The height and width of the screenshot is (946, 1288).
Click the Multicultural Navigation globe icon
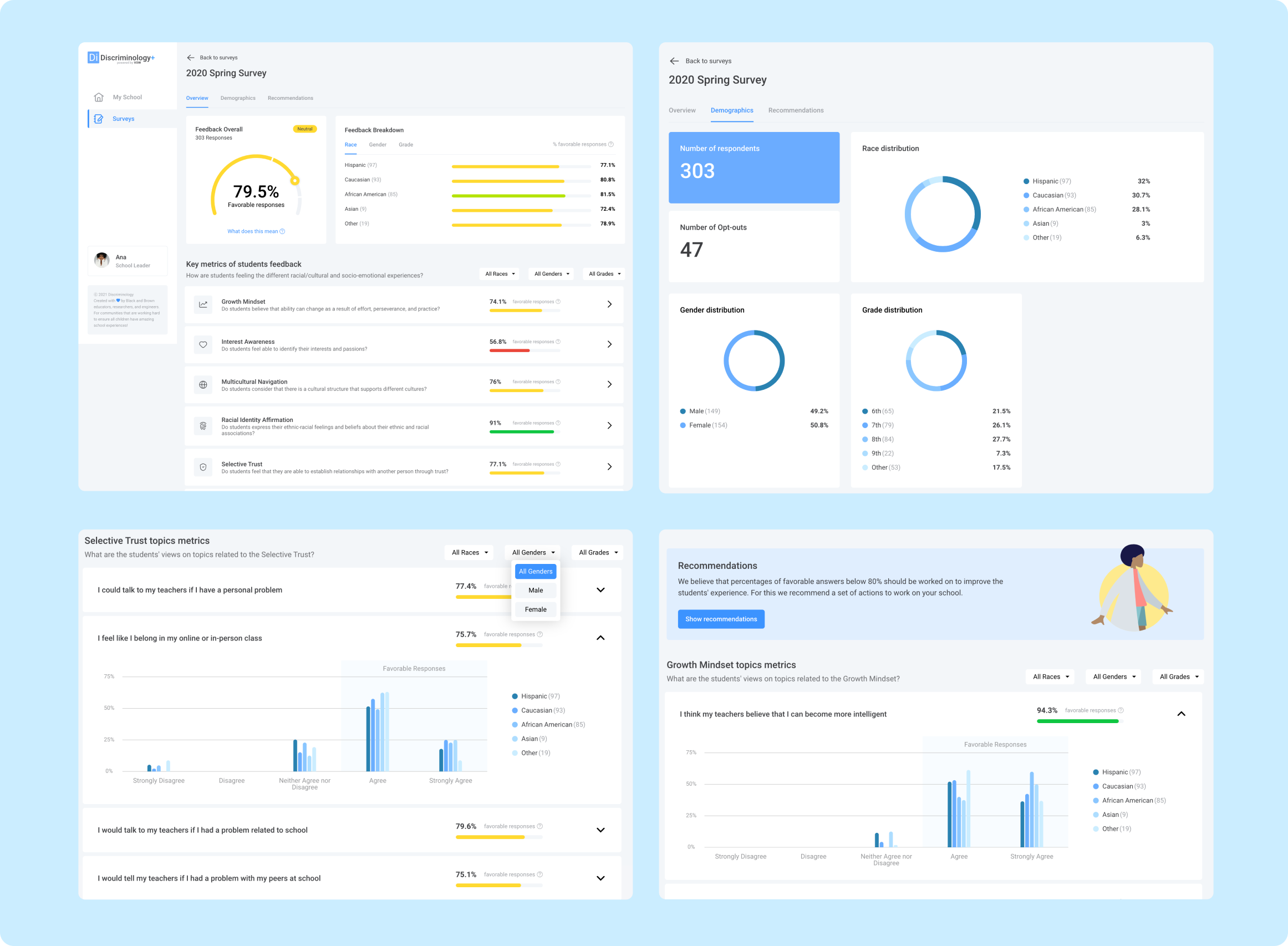pyautogui.click(x=202, y=385)
